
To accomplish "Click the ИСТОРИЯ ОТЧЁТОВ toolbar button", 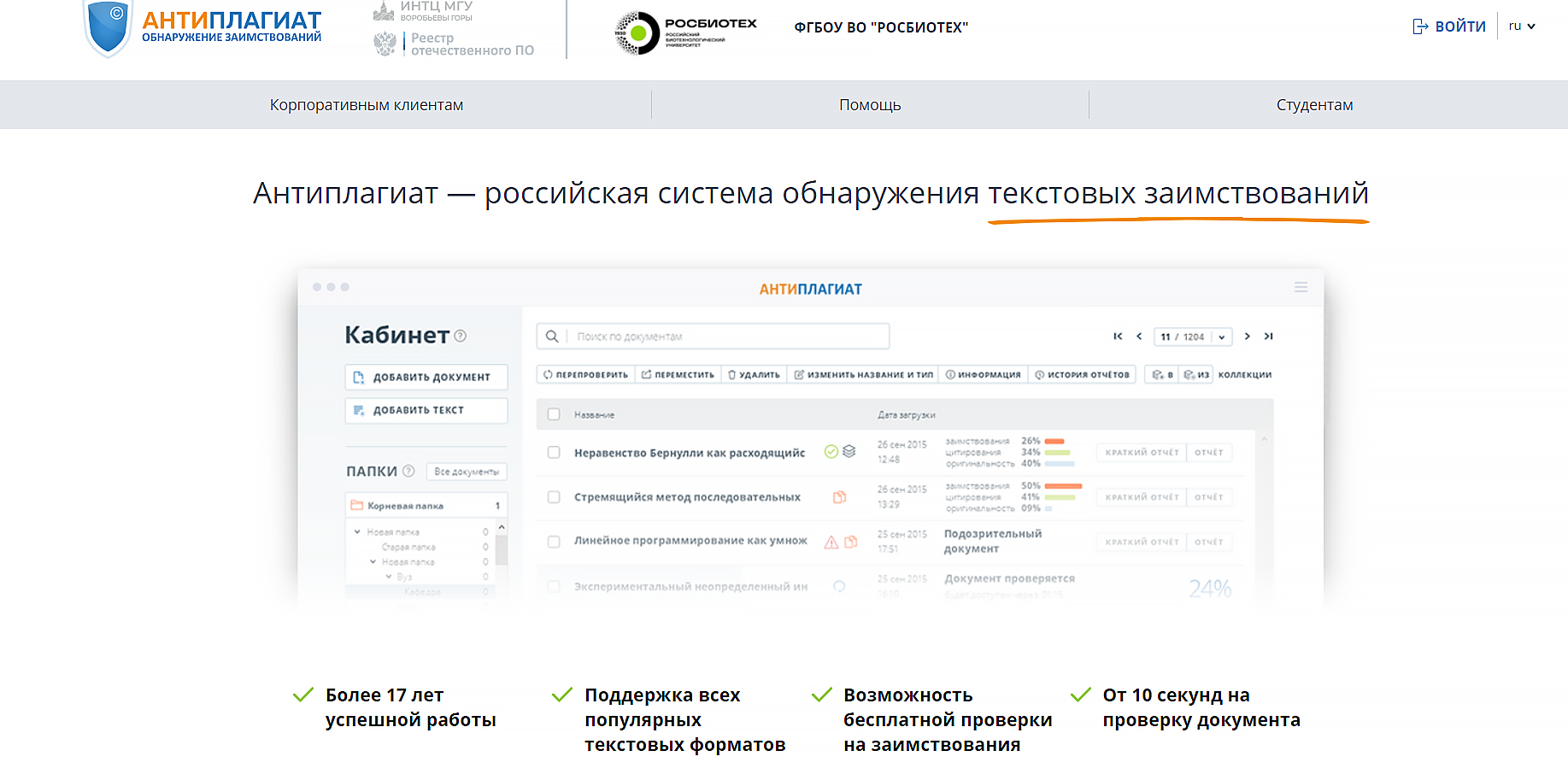I will click(x=1082, y=375).
